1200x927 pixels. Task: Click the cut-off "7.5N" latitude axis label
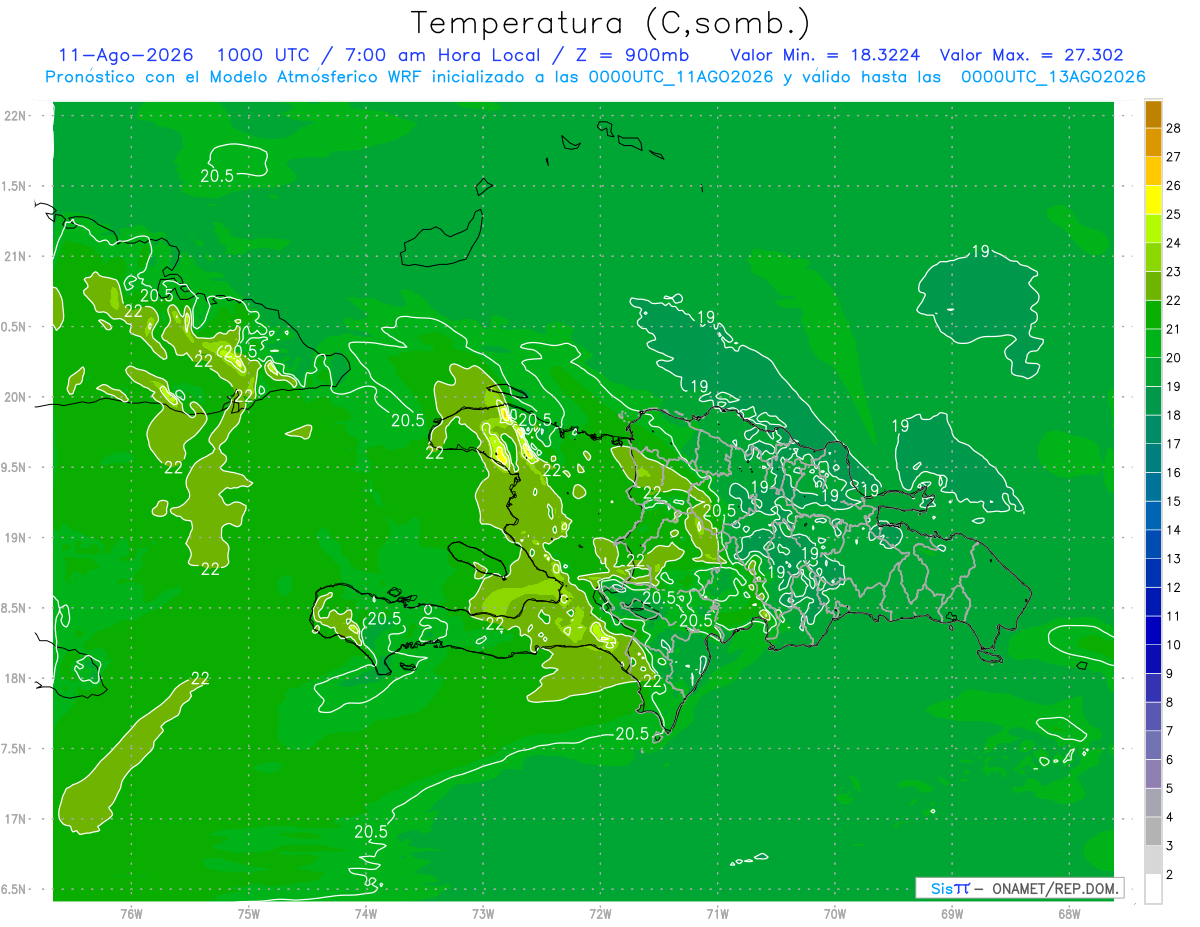click(14, 748)
